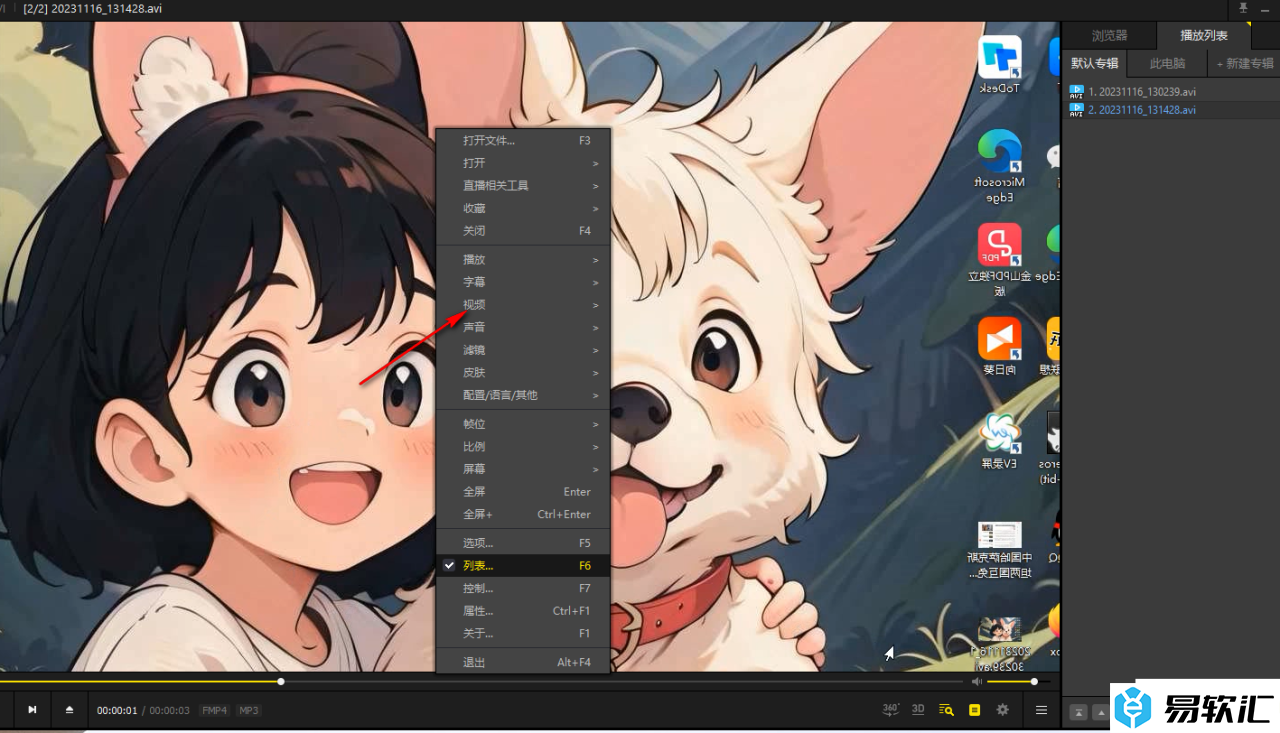Click the AVI icon of 20231116_130239.avi
The height and width of the screenshot is (733, 1280).
coord(1076,91)
